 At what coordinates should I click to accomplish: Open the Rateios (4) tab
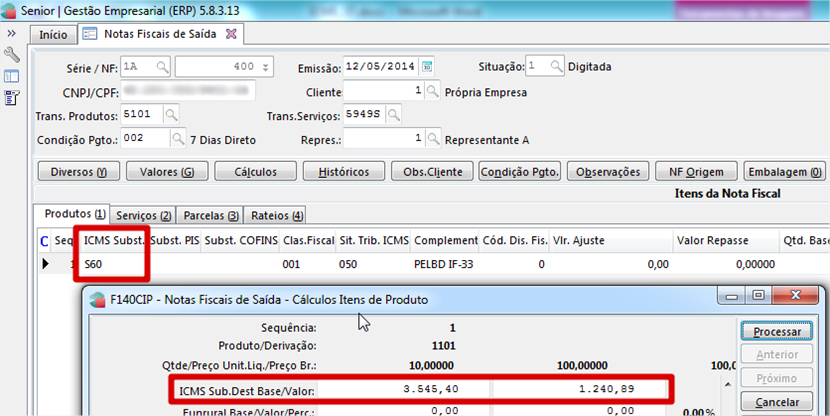tap(276, 215)
